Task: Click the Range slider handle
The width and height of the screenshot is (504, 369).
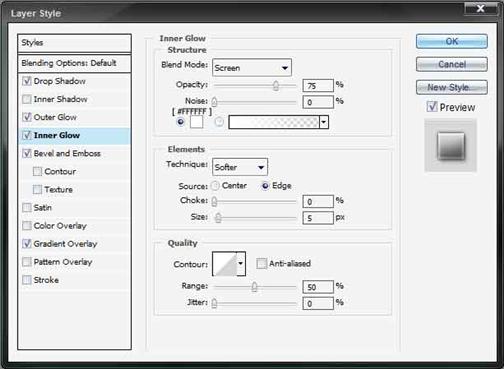Action: pos(254,287)
